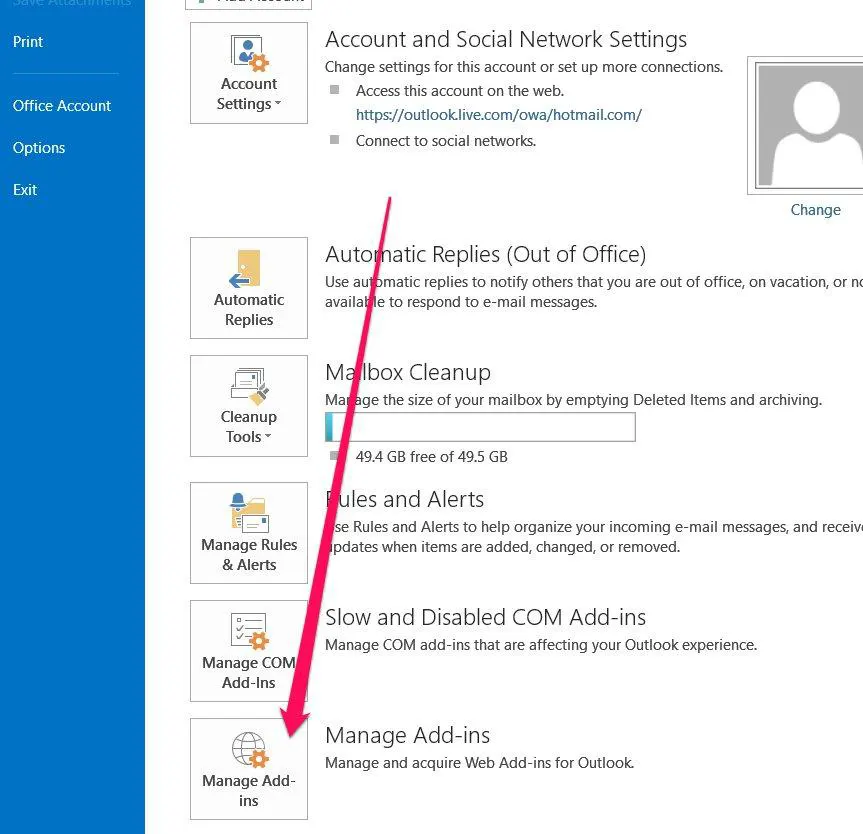This screenshot has height=834, width=863.
Task: Open the Automatic Replies button icon
Action: pos(247,268)
